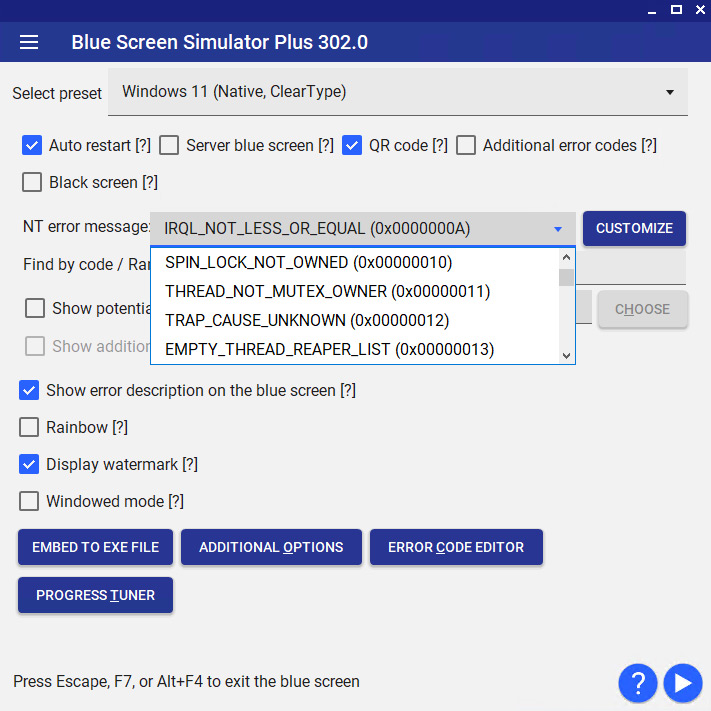Open the PROGRESS TUNER
This screenshot has height=711, width=711.
(x=96, y=595)
